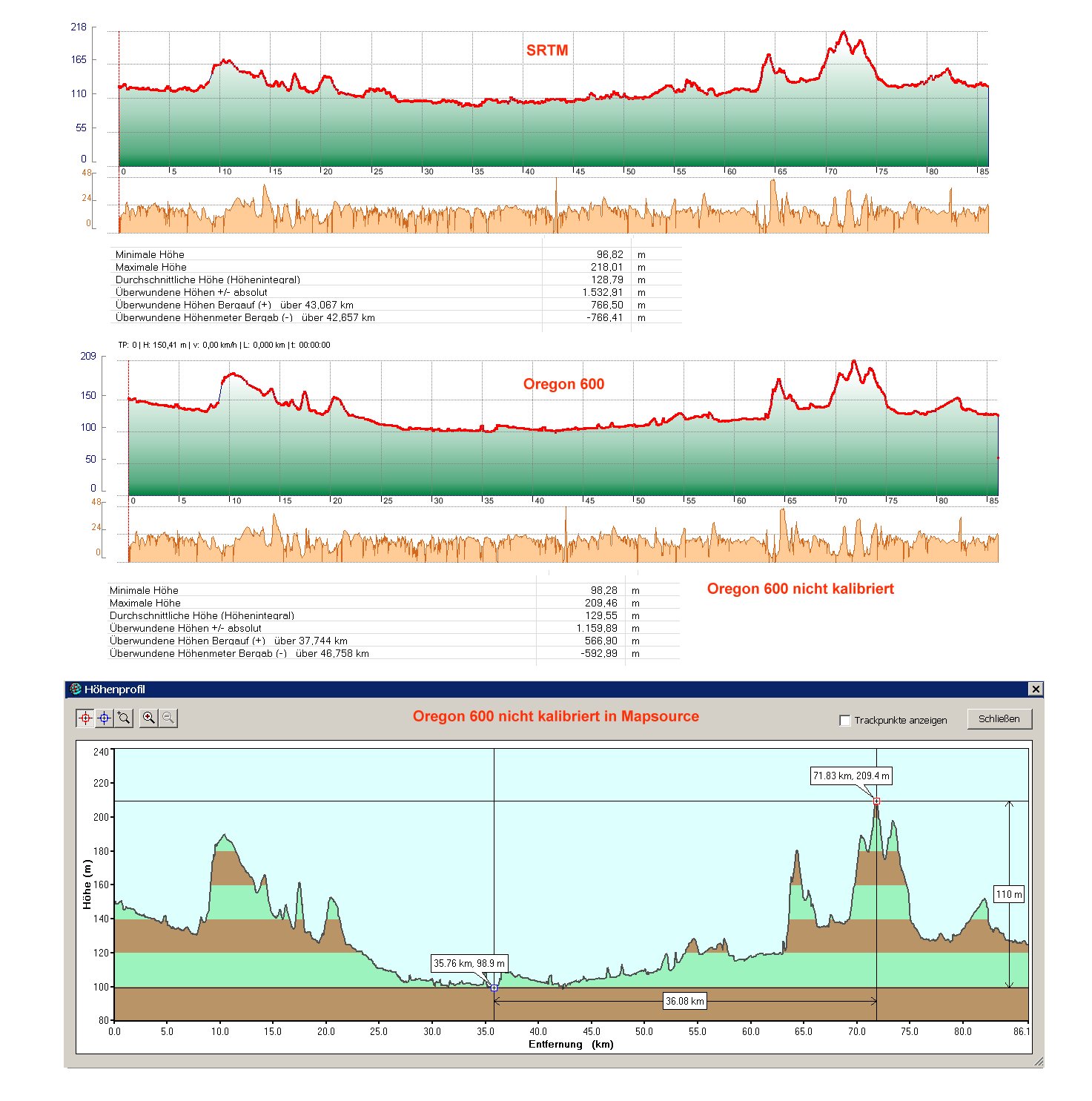
Task: Click the red marker at 71.83 km peak
Action: [876, 801]
